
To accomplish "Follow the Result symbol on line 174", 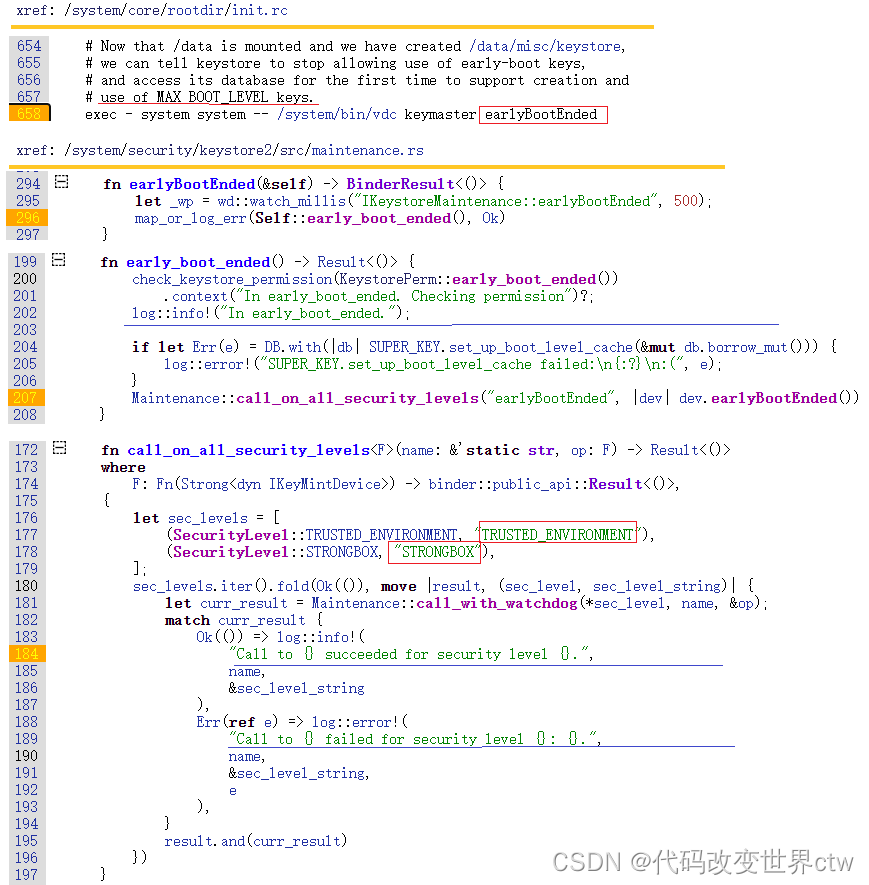I will 615,484.
